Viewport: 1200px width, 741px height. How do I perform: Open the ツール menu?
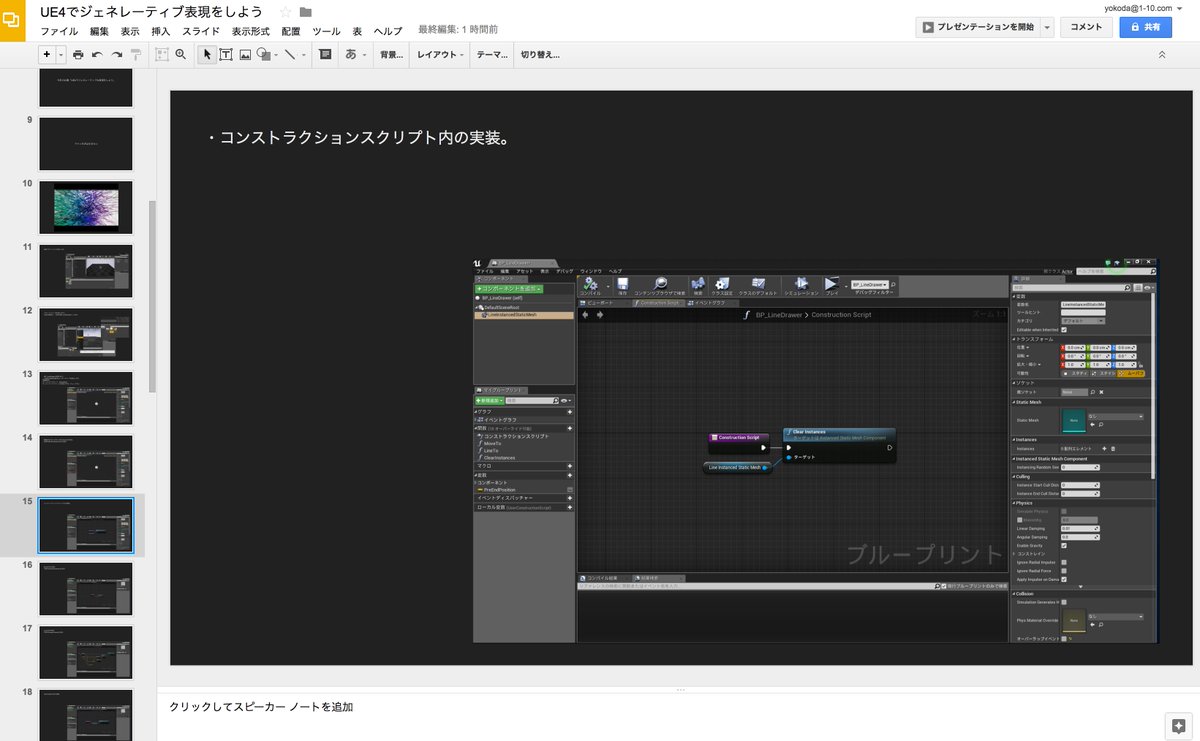(x=326, y=31)
